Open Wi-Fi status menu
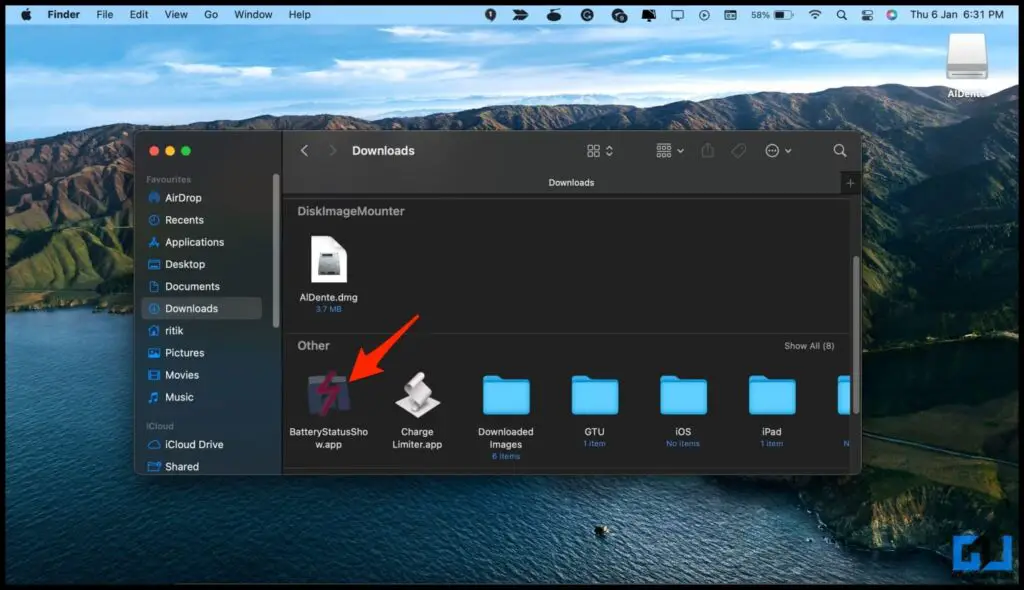The width and height of the screenshot is (1024, 590). [x=814, y=15]
